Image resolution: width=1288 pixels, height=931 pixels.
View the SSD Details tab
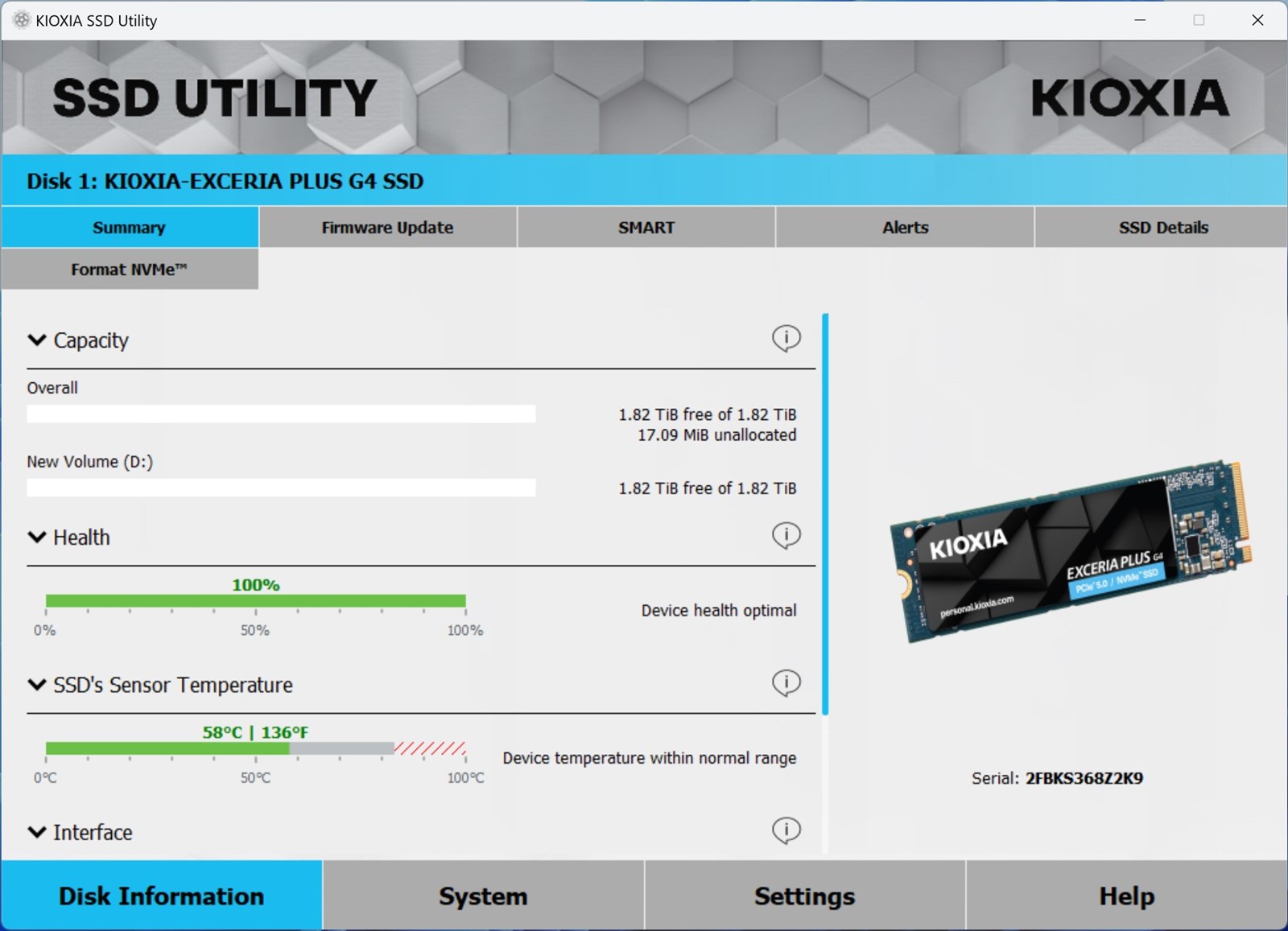1162,228
